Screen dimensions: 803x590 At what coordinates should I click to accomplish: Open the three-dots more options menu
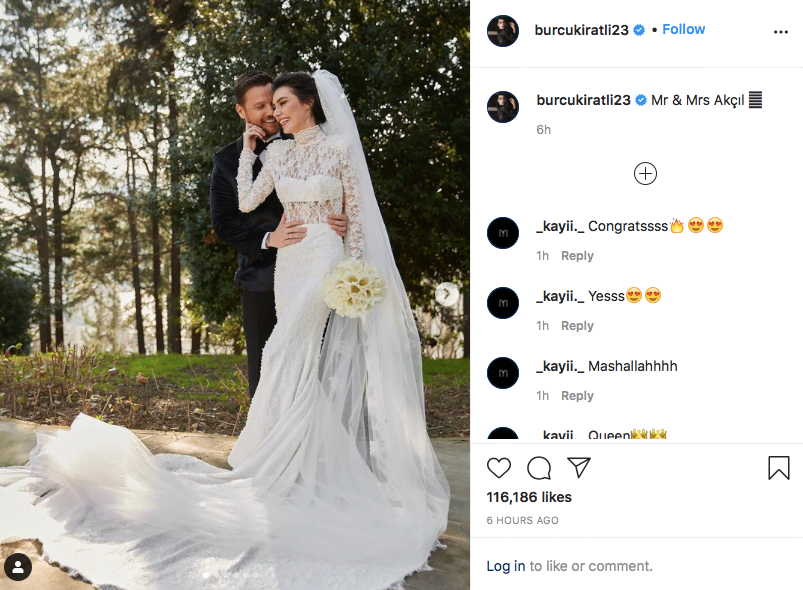[x=780, y=32]
